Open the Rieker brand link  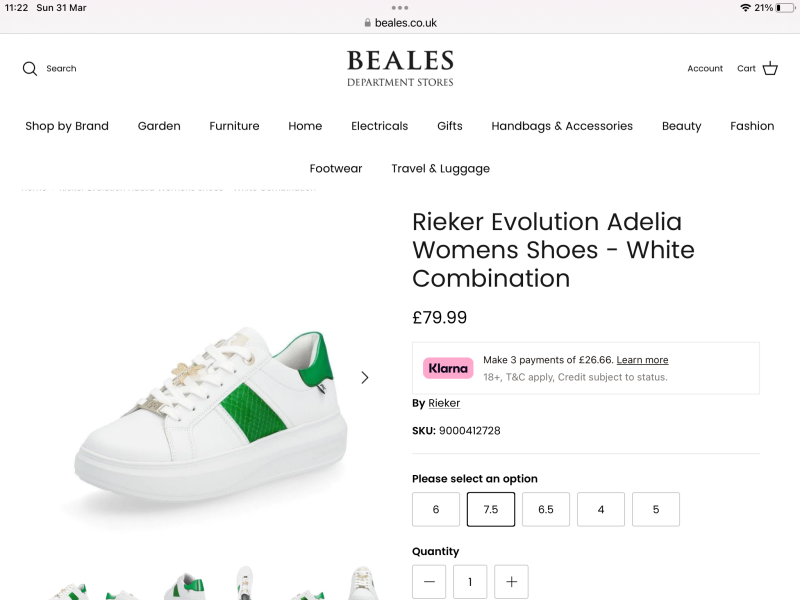[444, 403]
